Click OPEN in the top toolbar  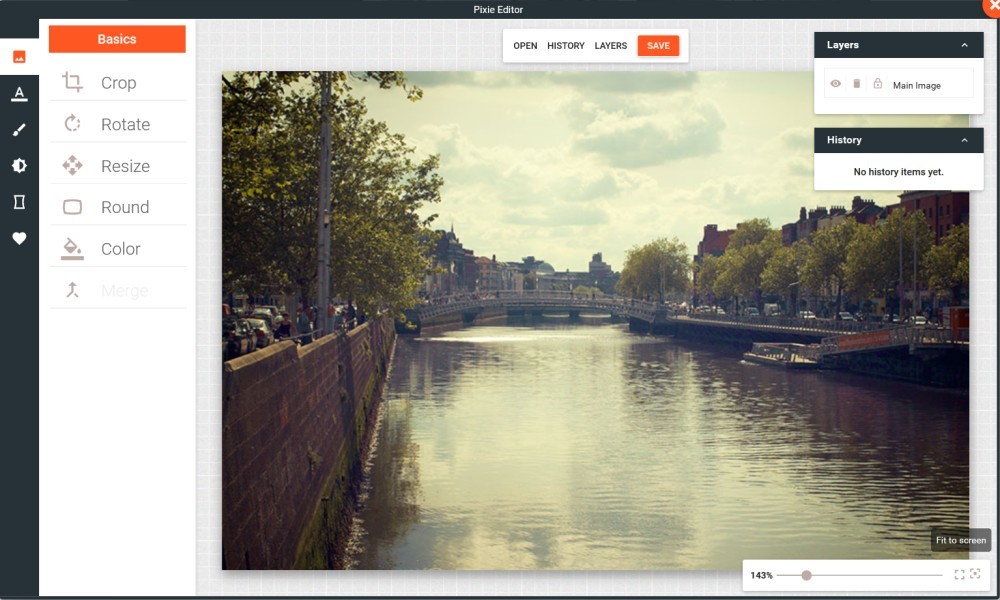(x=525, y=46)
